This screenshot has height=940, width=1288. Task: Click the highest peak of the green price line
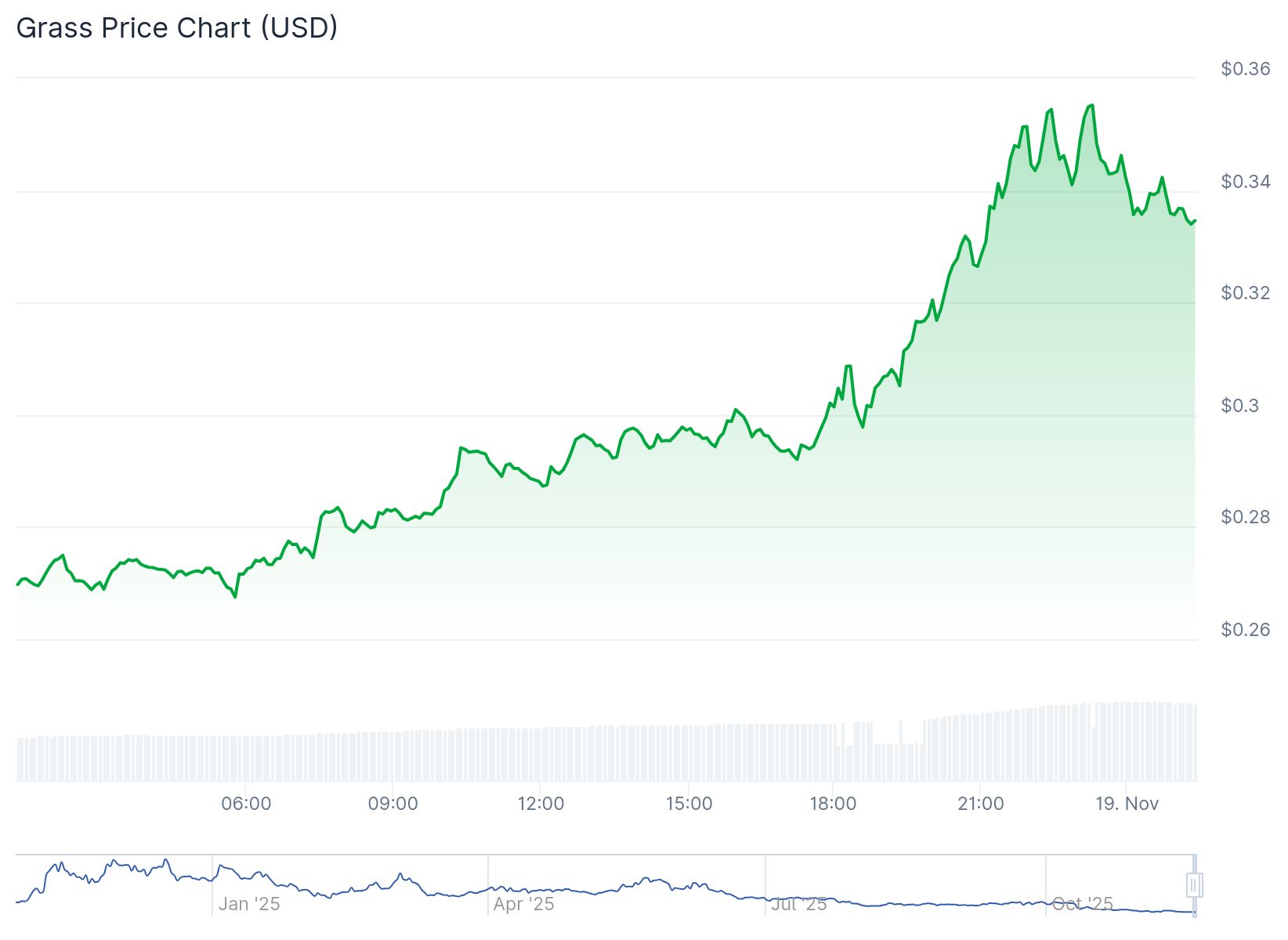point(1091,105)
